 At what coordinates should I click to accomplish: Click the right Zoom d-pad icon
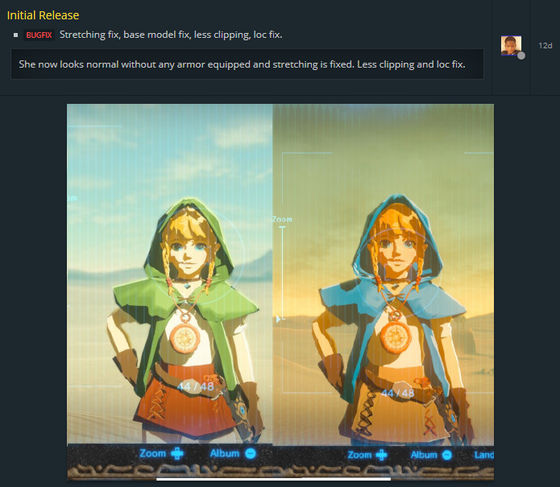(381, 455)
